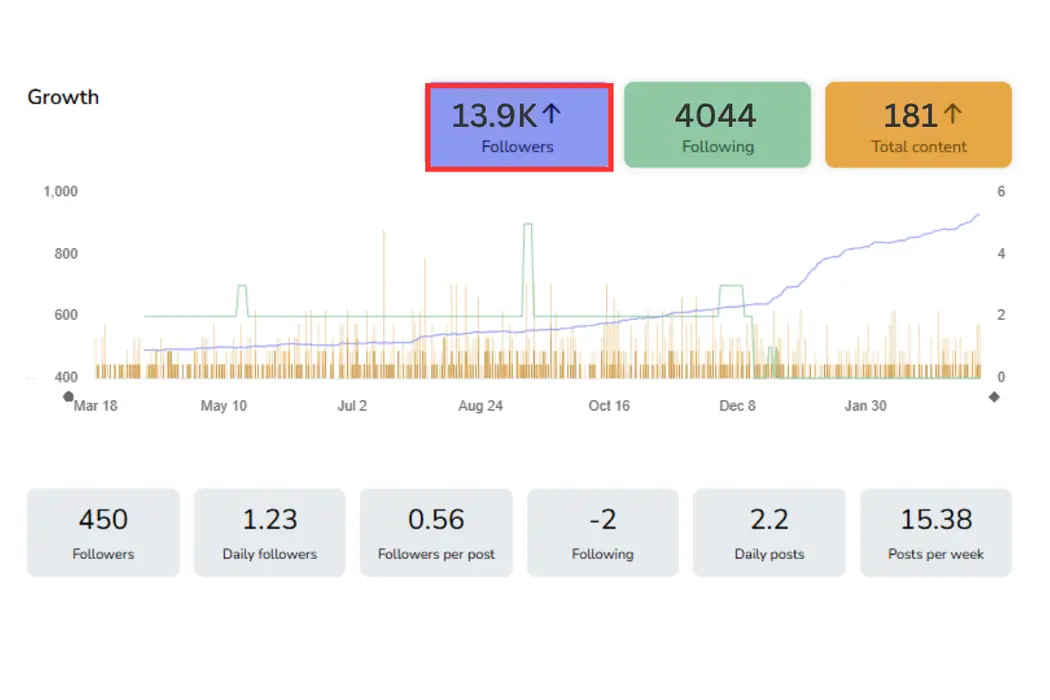
Task: Click the up arrow beside 13.9K
Action: point(551,114)
